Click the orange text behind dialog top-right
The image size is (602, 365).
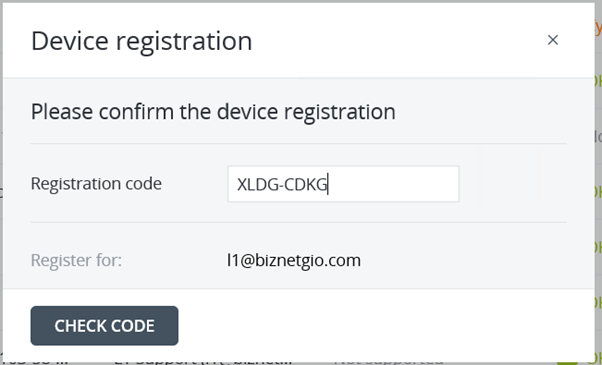click(x=598, y=28)
